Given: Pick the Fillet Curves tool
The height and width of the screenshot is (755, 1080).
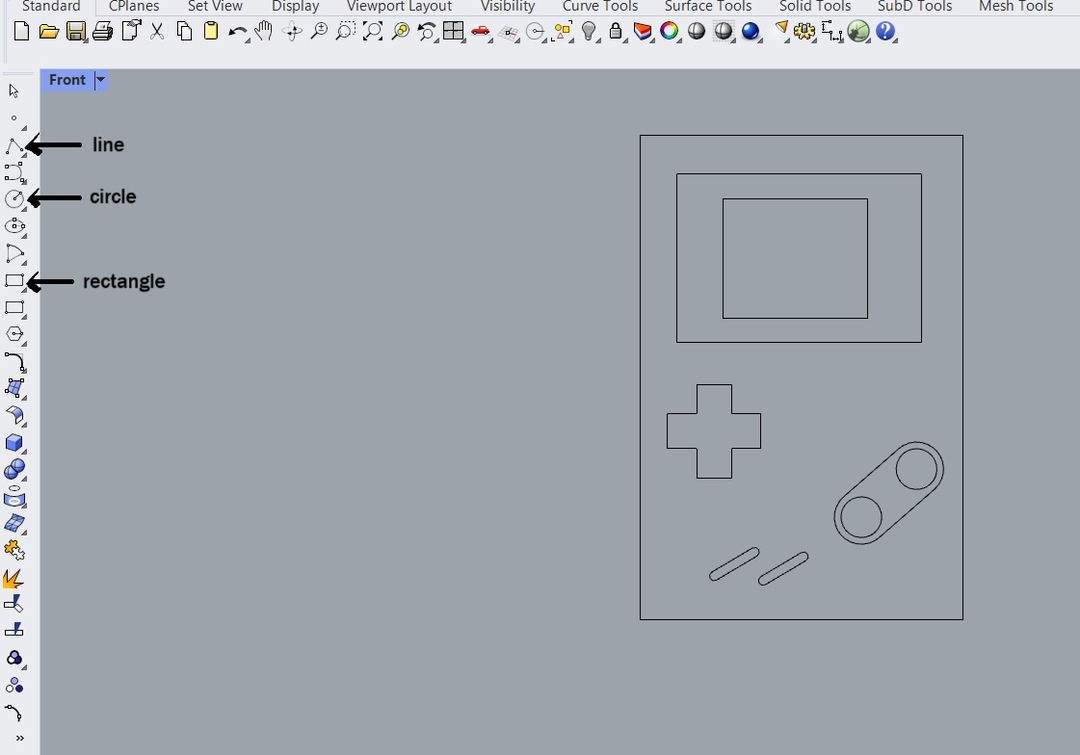Looking at the screenshot, I should (x=14, y=362).
